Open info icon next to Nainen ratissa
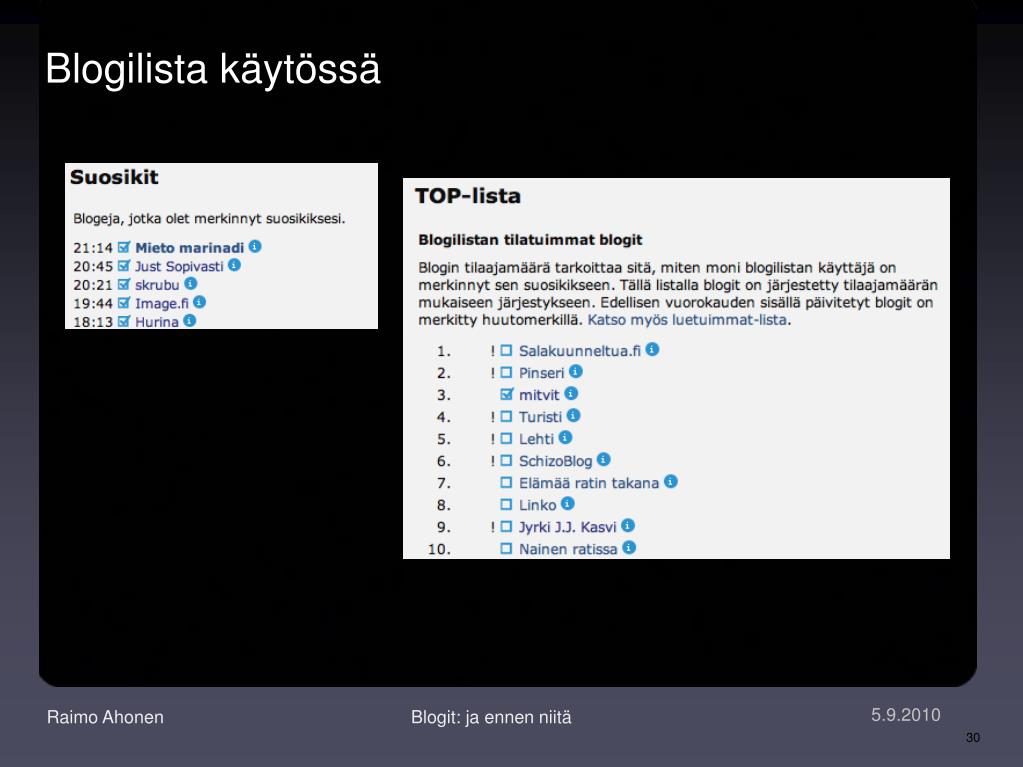This screenshot has height=767, width=1023. click(629, 548)
